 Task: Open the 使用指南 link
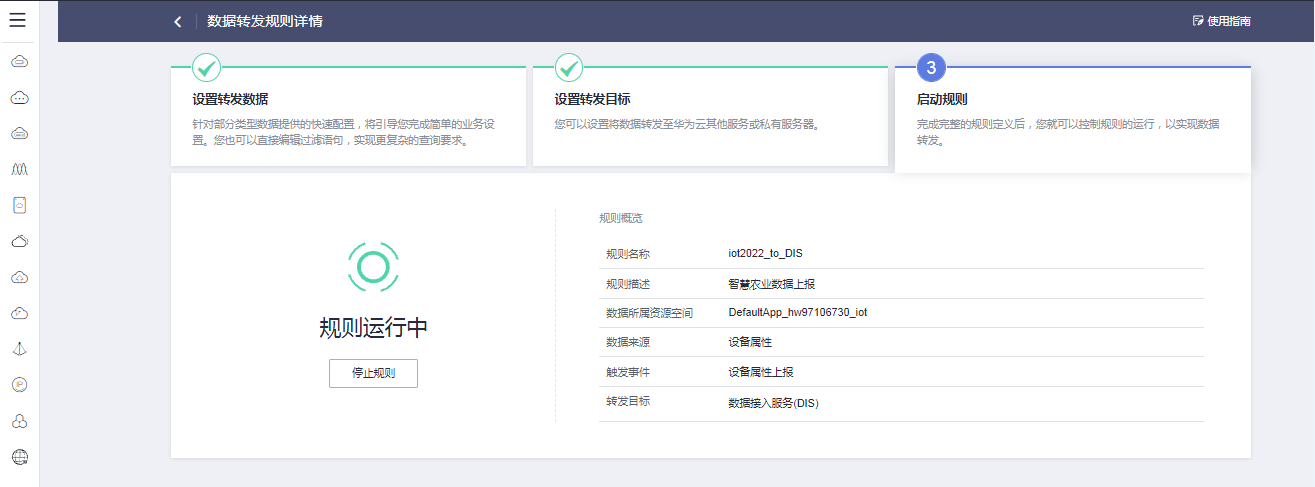point(1229,21)
